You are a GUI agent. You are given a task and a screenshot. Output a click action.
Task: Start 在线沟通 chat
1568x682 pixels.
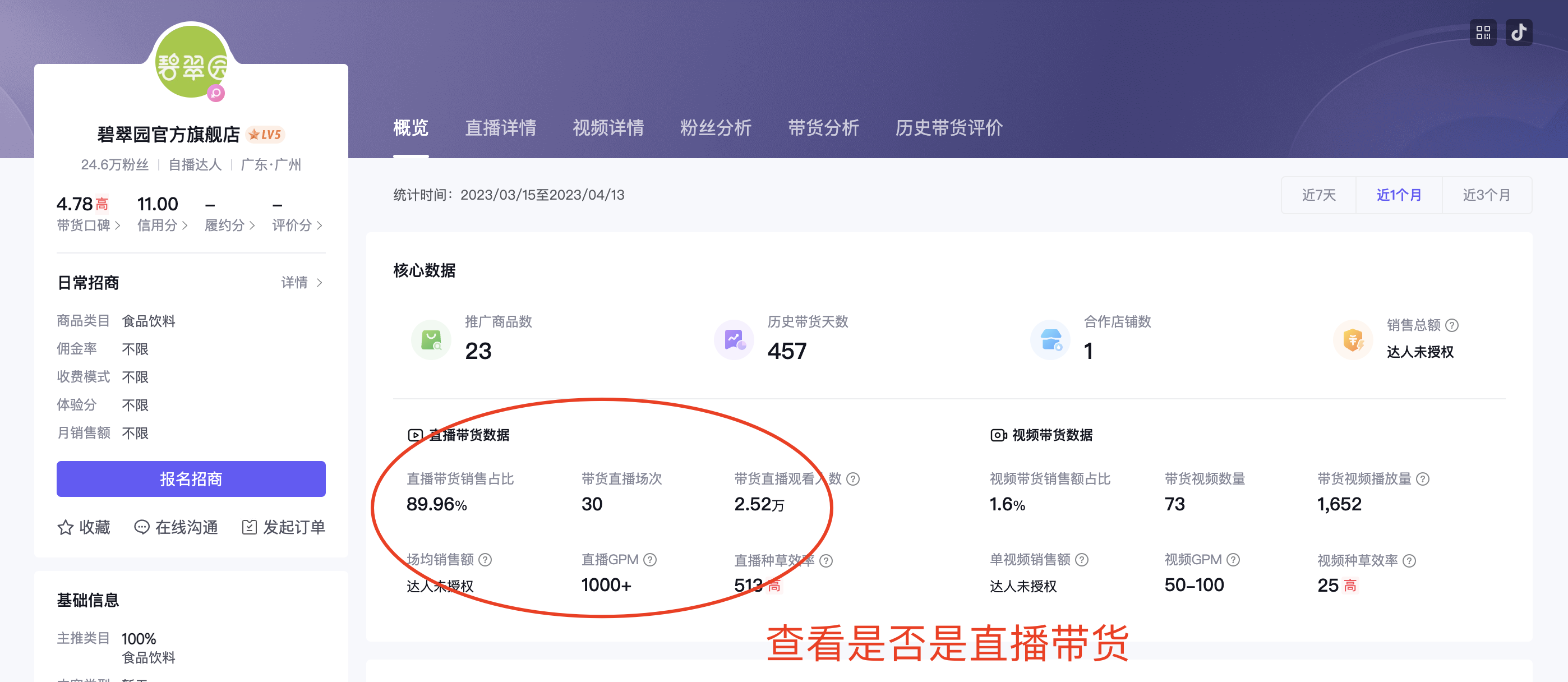pos(176,527)
